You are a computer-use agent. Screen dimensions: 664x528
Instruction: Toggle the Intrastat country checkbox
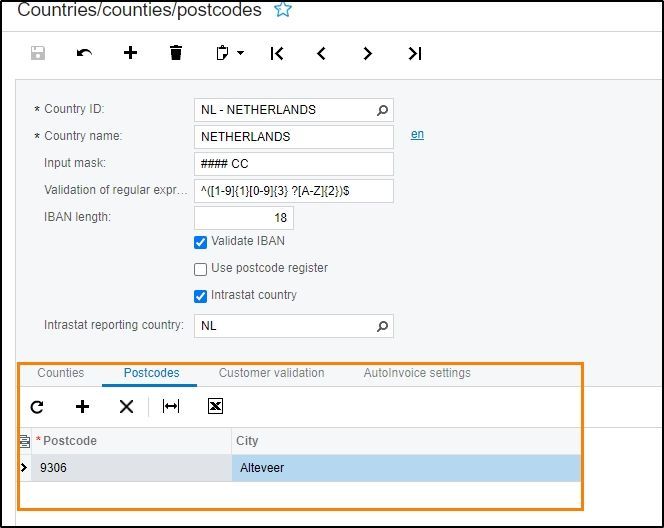(200, 296)
